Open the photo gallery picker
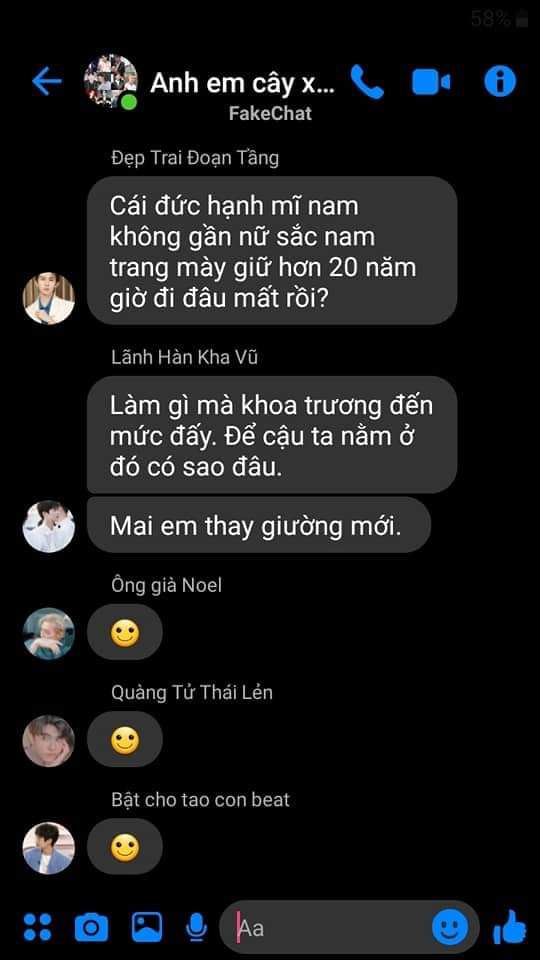This screenshot has height=960, width=540. click(147, 927)
